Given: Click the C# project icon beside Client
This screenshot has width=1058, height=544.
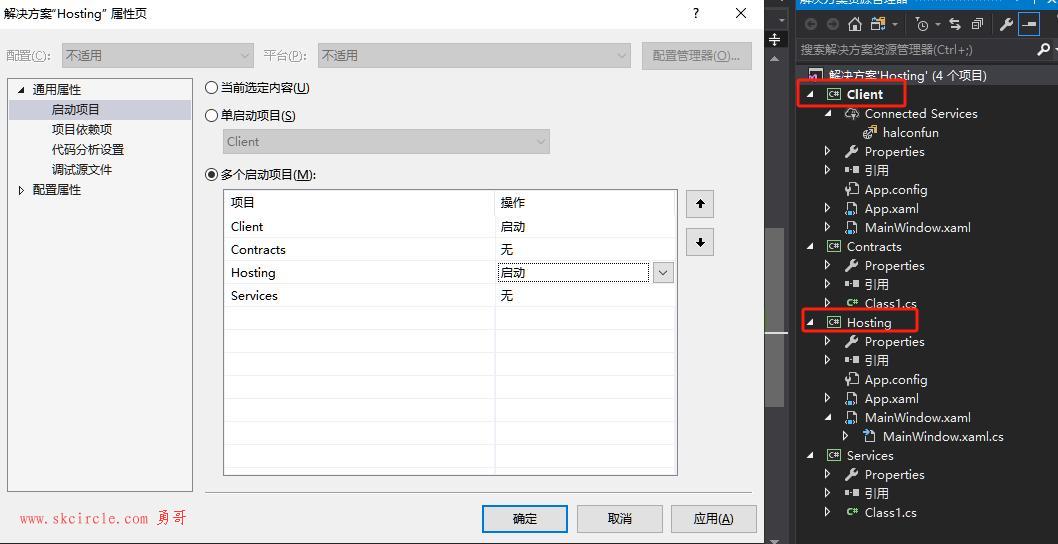Looking at the screenshot, I should 833,94.
